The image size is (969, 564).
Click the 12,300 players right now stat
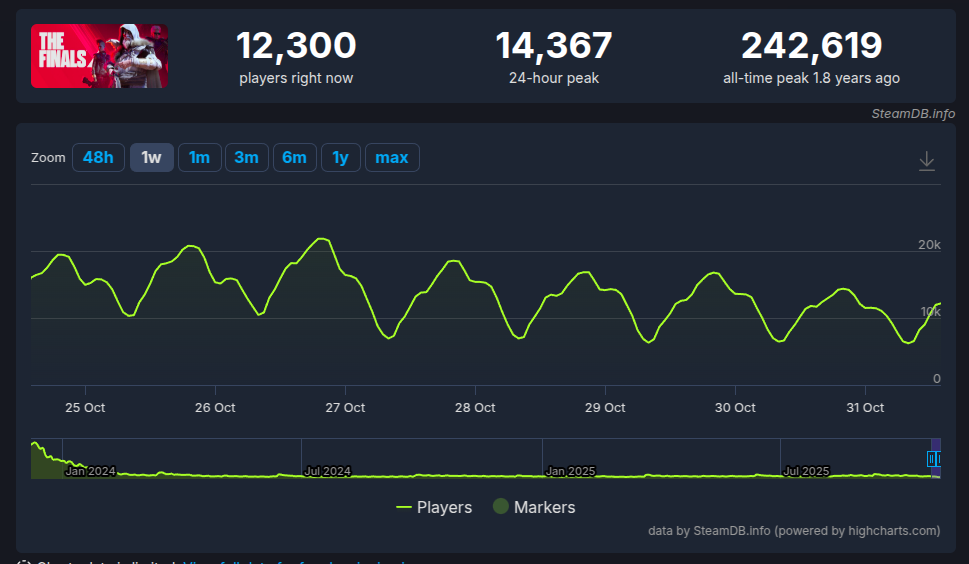pos(296,46)
